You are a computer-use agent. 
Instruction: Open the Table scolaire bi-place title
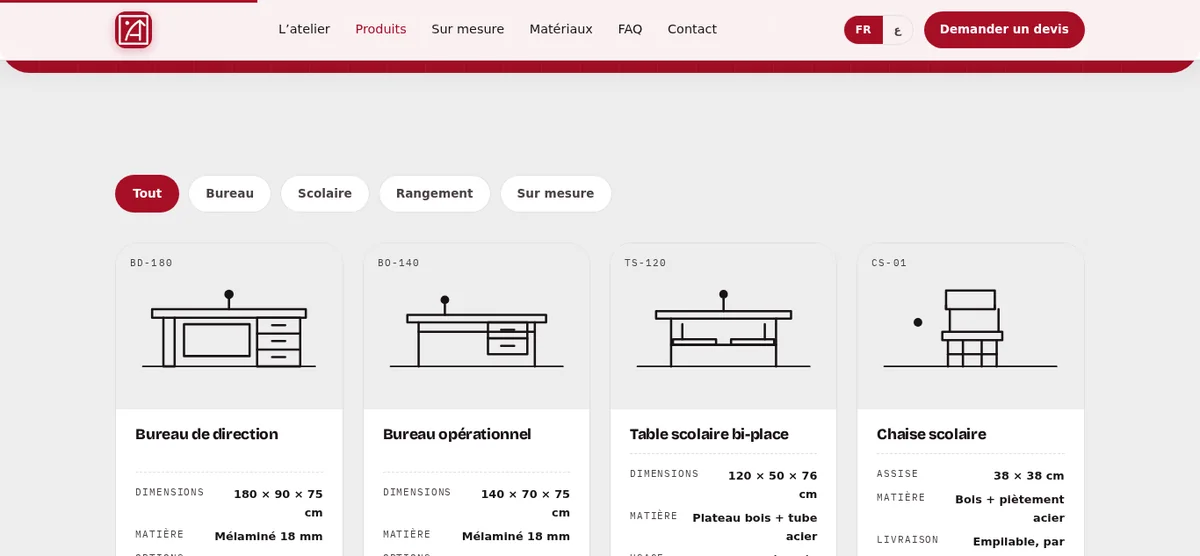tap(709, 434)
